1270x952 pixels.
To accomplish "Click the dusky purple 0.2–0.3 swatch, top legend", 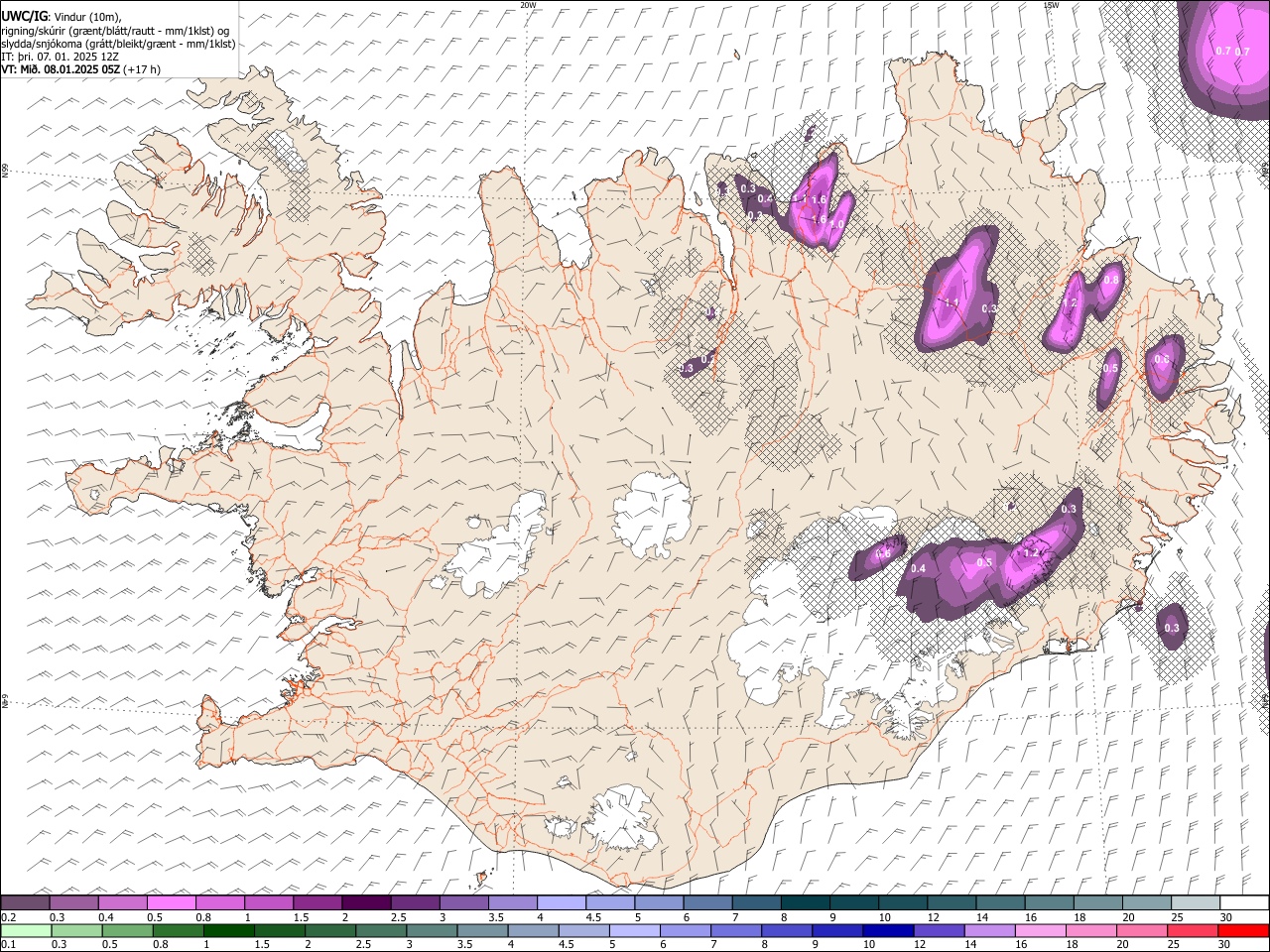I will [x=25, y=903].
